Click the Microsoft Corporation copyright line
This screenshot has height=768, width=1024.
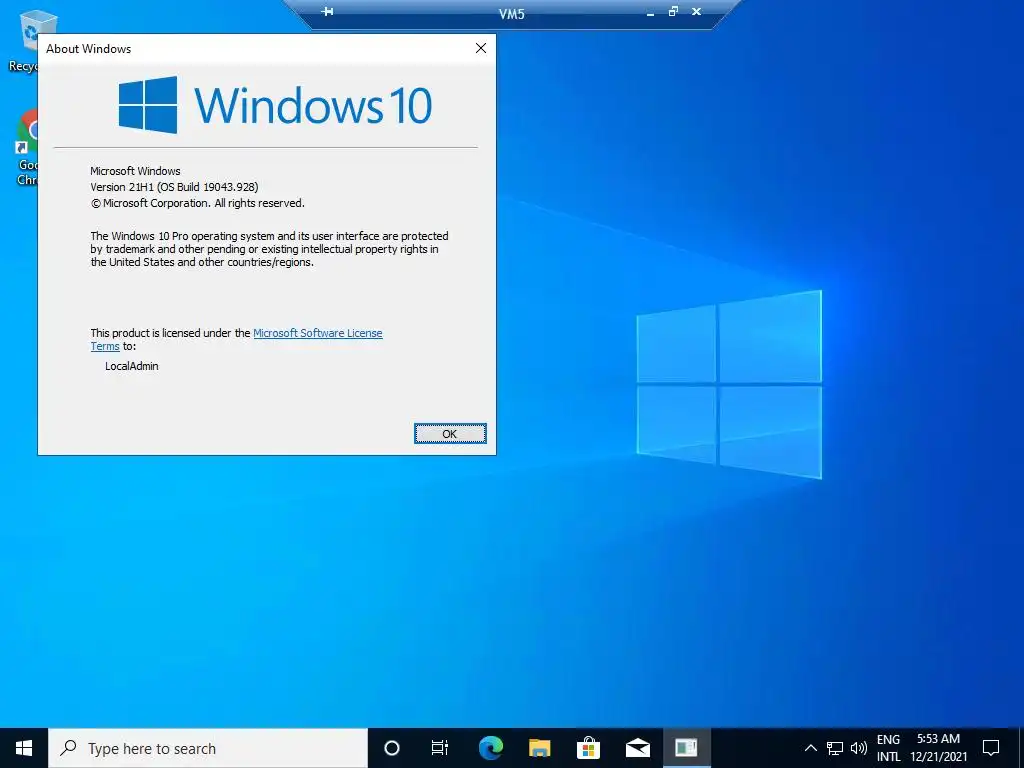pyautogui.click(x=197, y=203)
